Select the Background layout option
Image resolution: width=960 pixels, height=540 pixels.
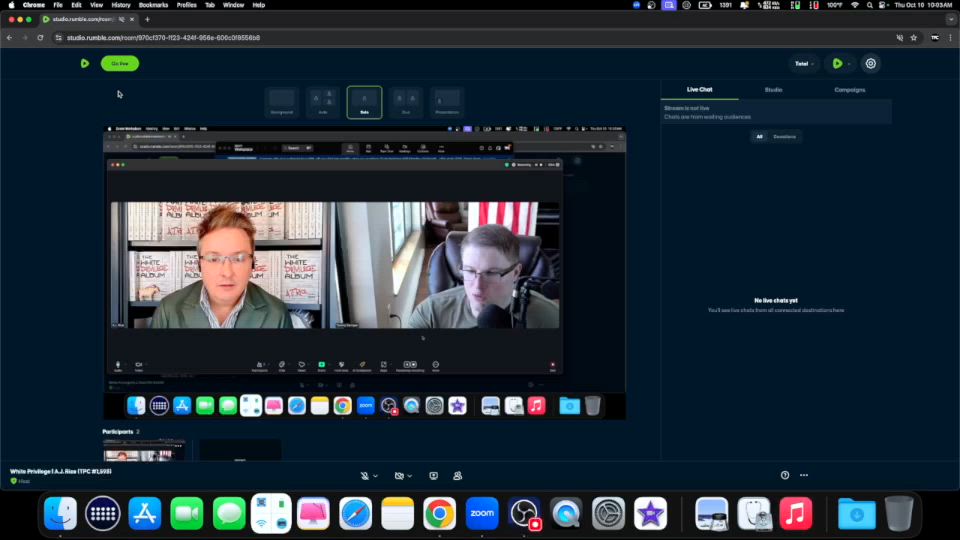click(x=282, y=102)
